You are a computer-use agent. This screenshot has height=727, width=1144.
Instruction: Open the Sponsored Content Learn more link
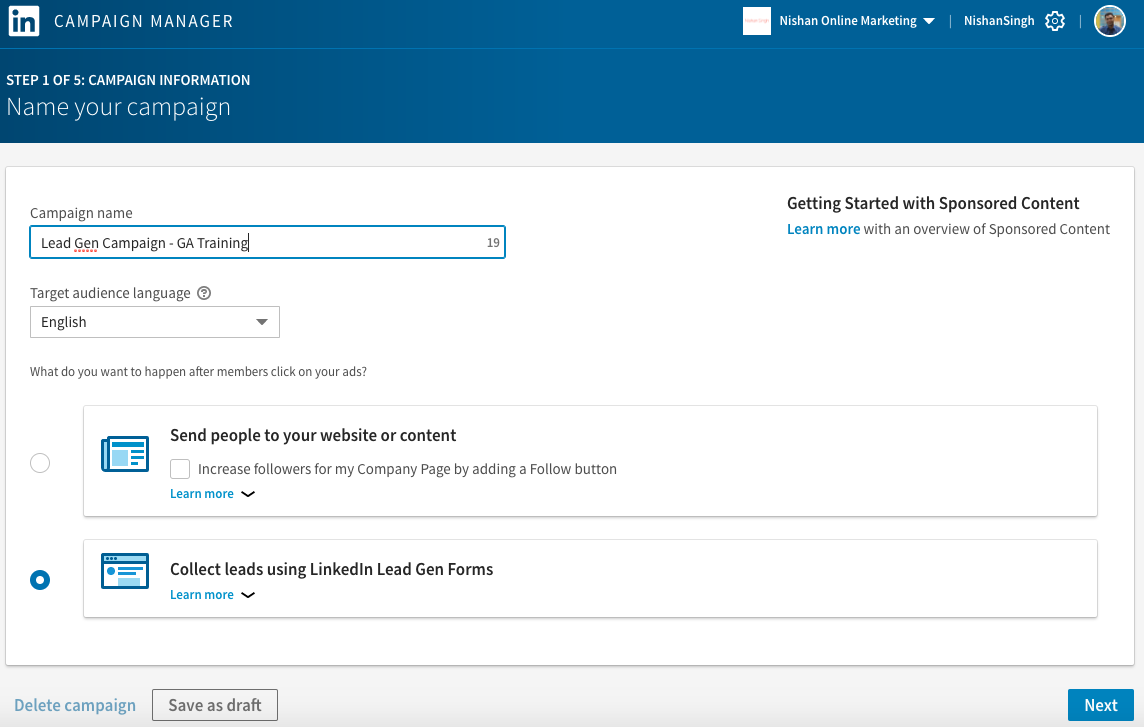tap(823, 228)
